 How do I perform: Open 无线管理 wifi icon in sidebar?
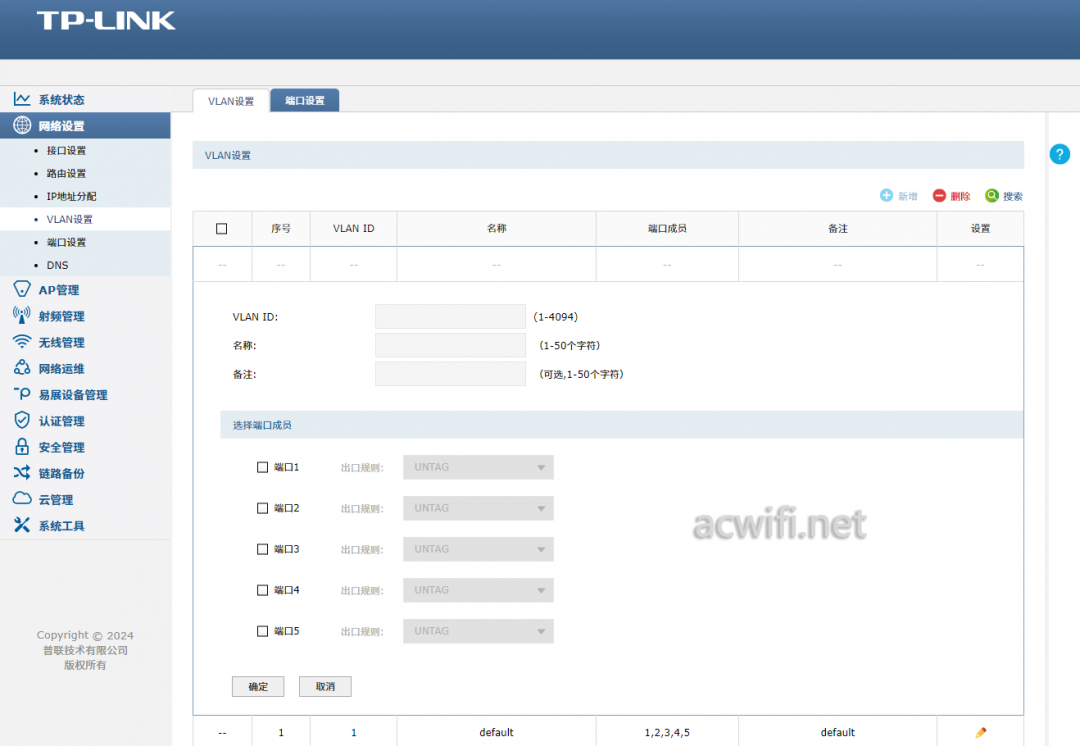22,342
